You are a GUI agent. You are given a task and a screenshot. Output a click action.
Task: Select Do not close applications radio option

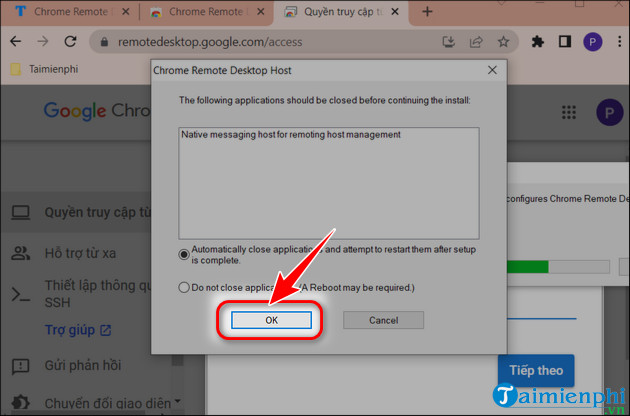(184, 288)
